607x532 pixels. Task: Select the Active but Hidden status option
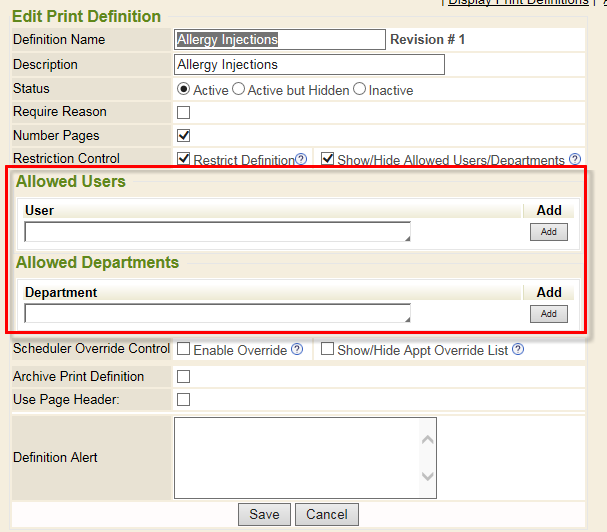pos(238,89)
